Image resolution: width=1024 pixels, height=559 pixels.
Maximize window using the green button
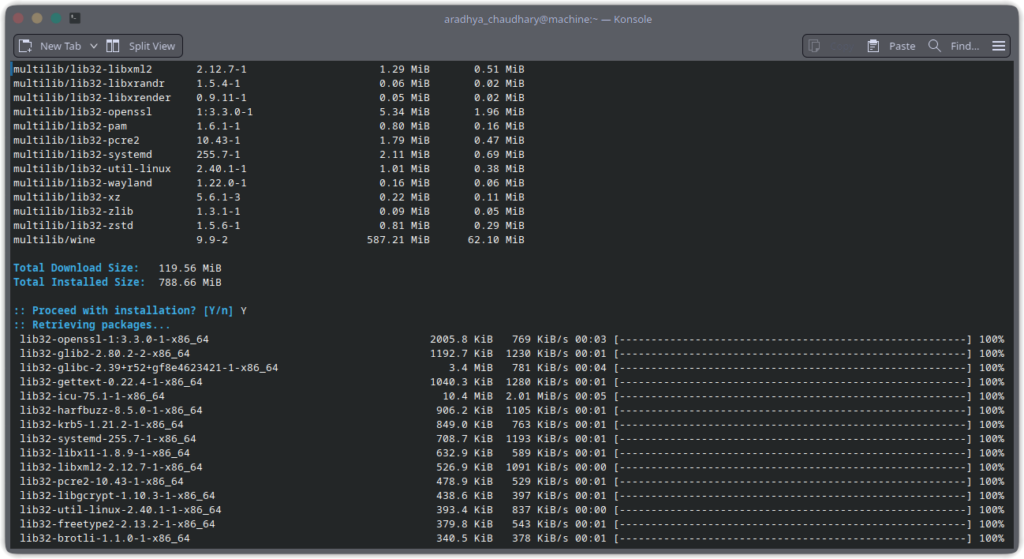click(x=56, y=18)
